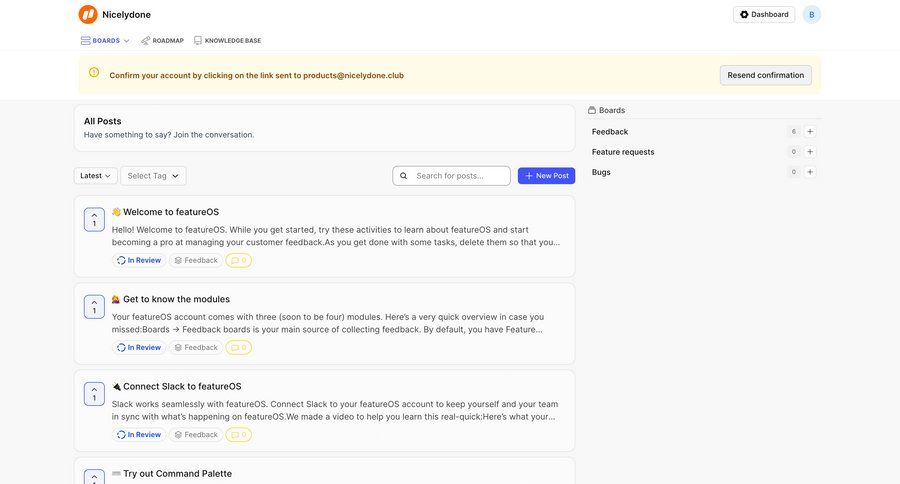The image size is (900, 484).
Task: Open the Feature requests board
Action: [x=623, y=152]
